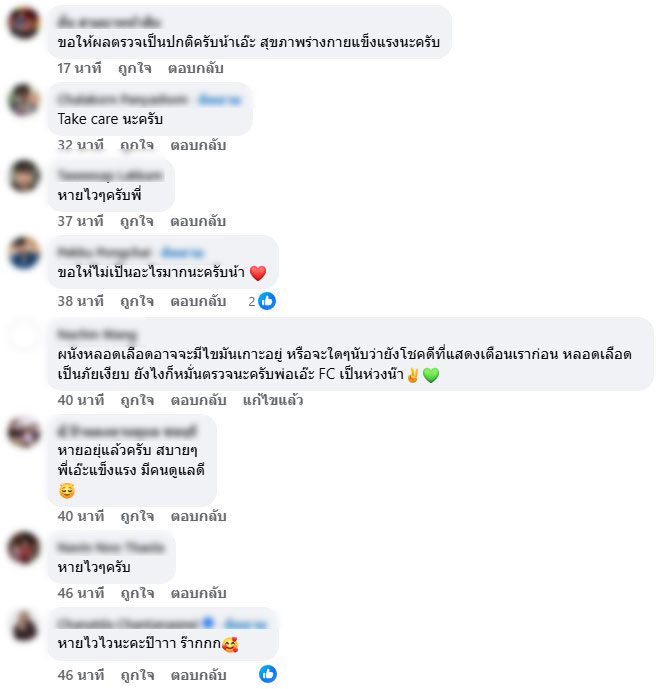Image resolution: width=658 pixels, height=689 pixels.
Task: Like the 17-minute comment with ถูกใจ
Action: 135,68
